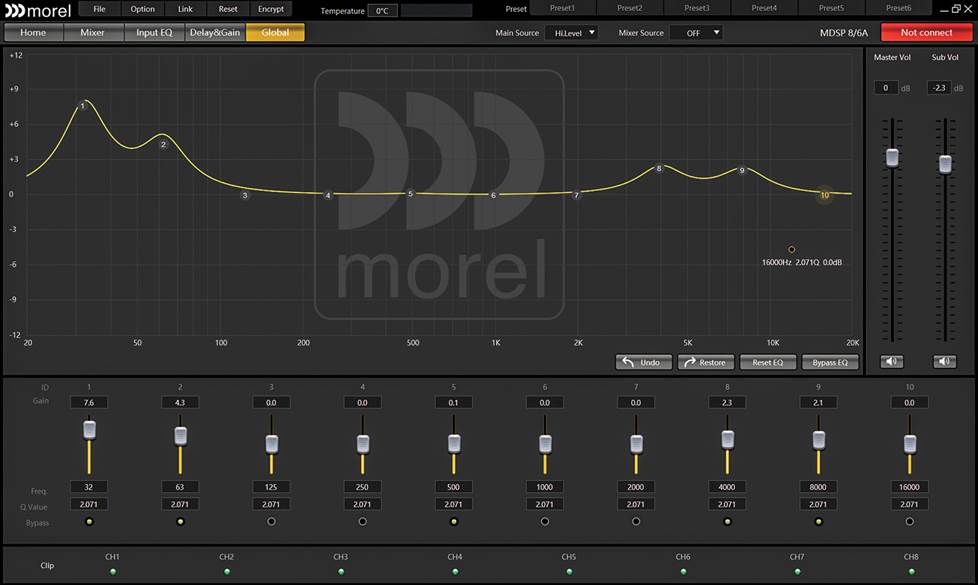Image resolution: width=978 pixels, height=585 pixels.
Task: Click the Sub Vol fader handle
Action: tap(946, 163)
